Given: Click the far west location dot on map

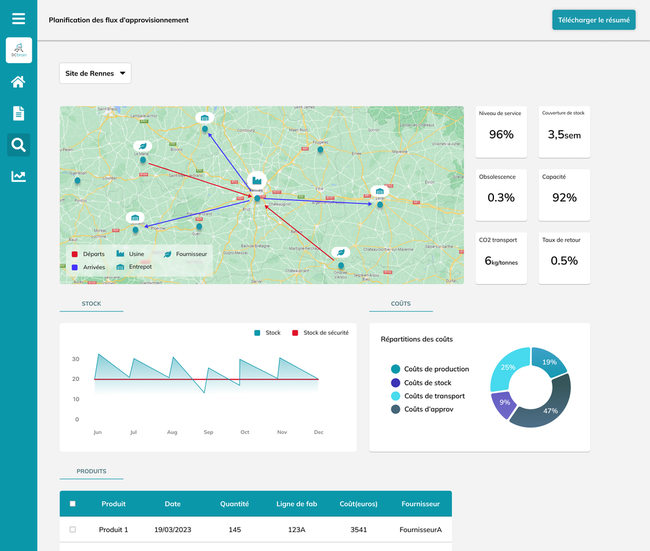Looking at the screenshot, I should point(77,180).
